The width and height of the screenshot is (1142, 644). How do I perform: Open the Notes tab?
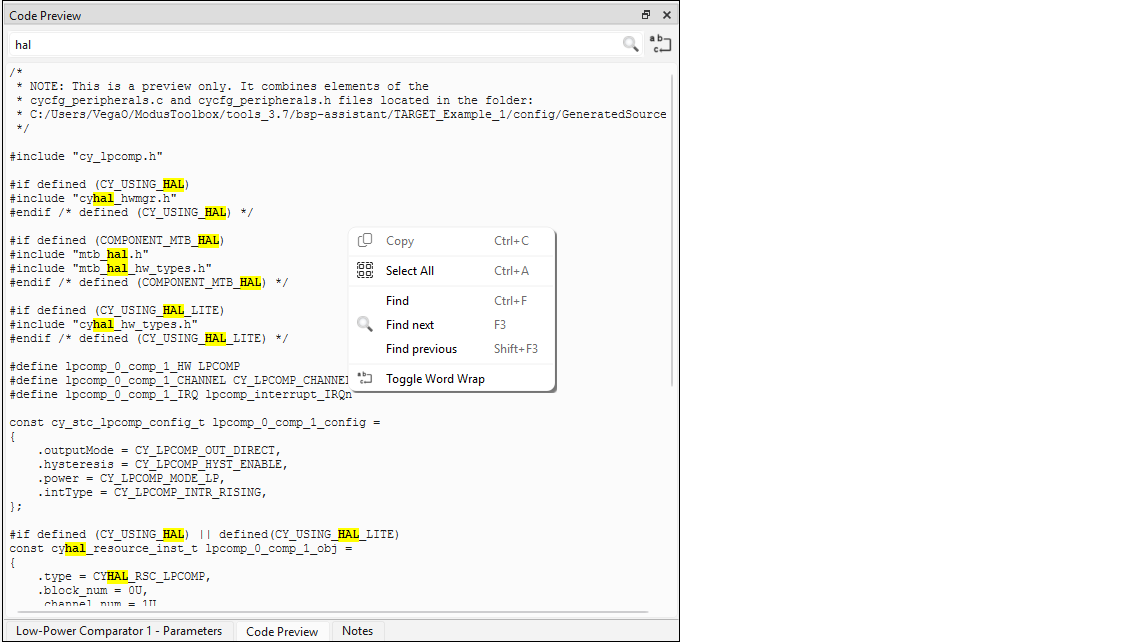point(357,631)
